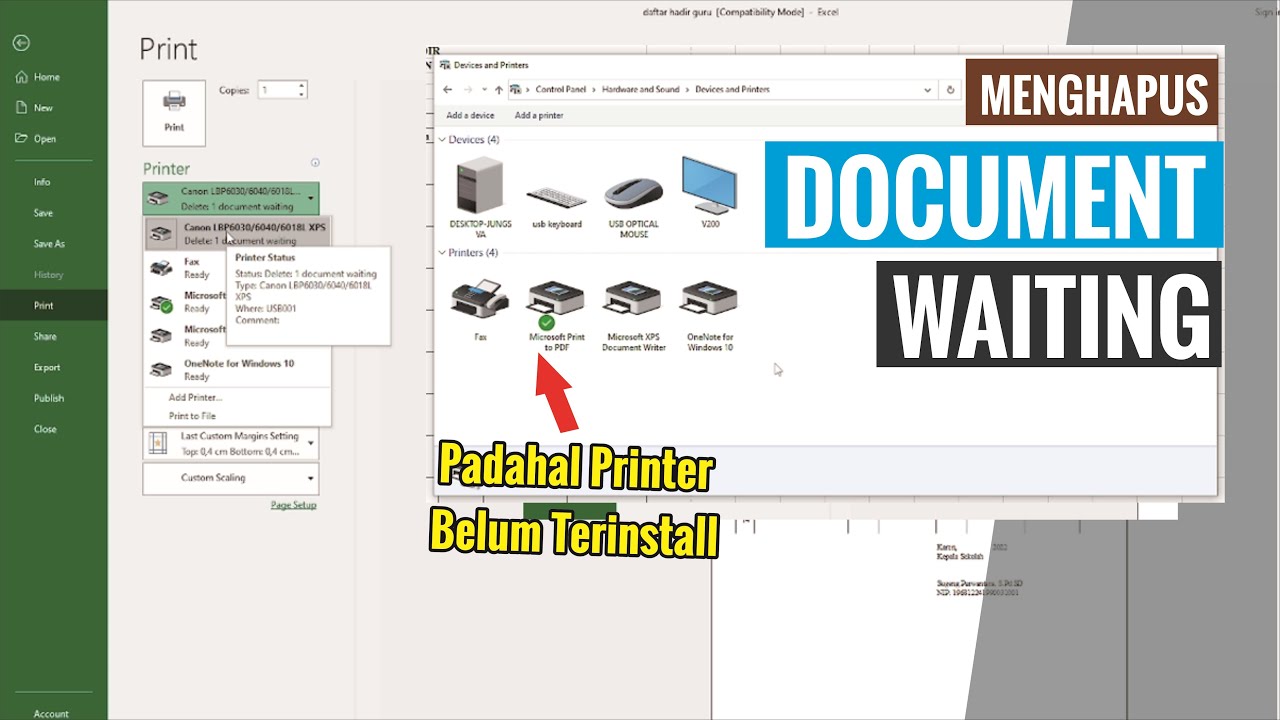Click the Up arrow in Devices and Printers
Screen dimensions: 1280x720
[x=499, y=89]
